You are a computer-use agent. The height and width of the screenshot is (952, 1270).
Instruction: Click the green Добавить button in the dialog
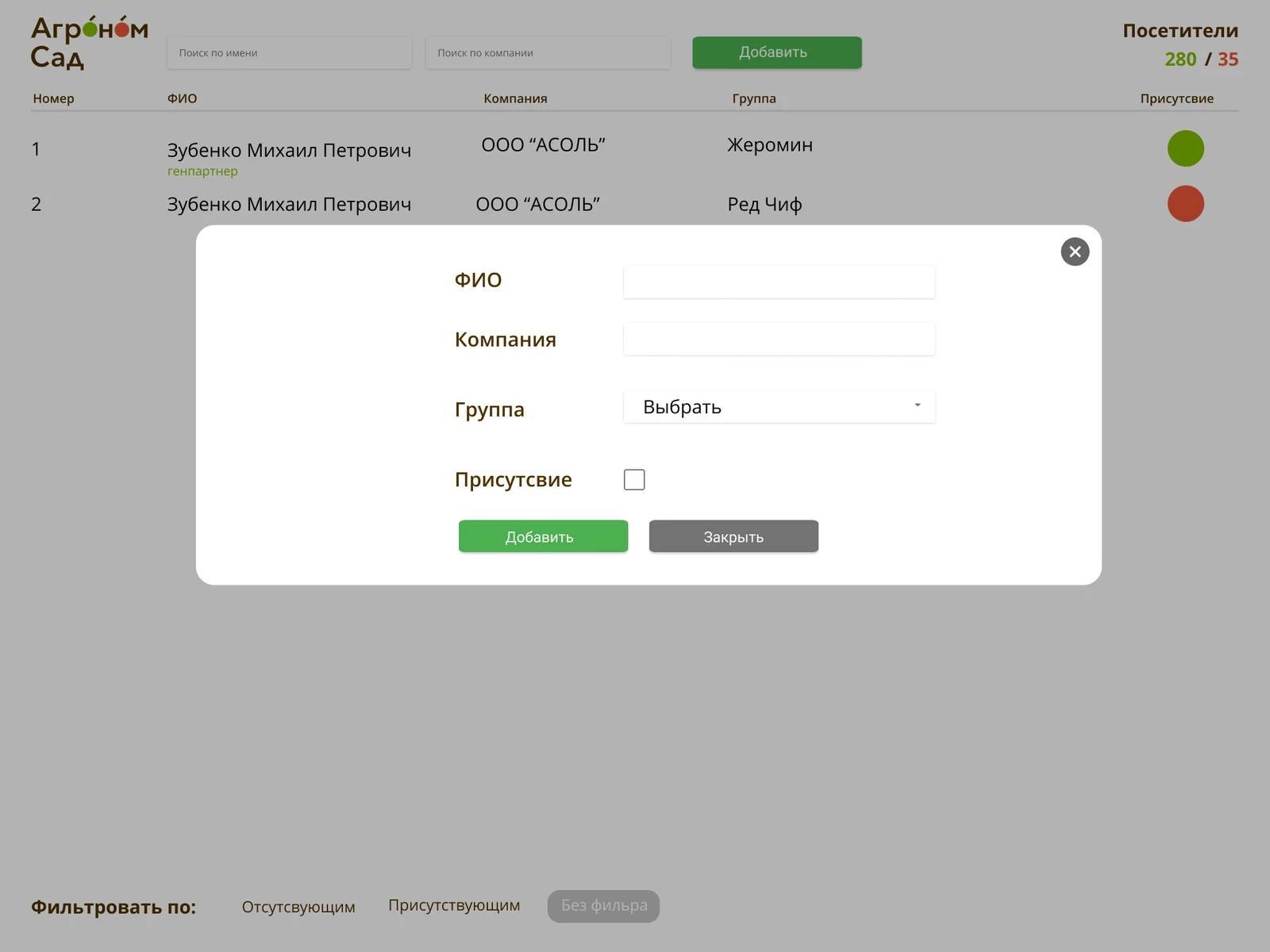pyautogui.click(x=543, y=536)
